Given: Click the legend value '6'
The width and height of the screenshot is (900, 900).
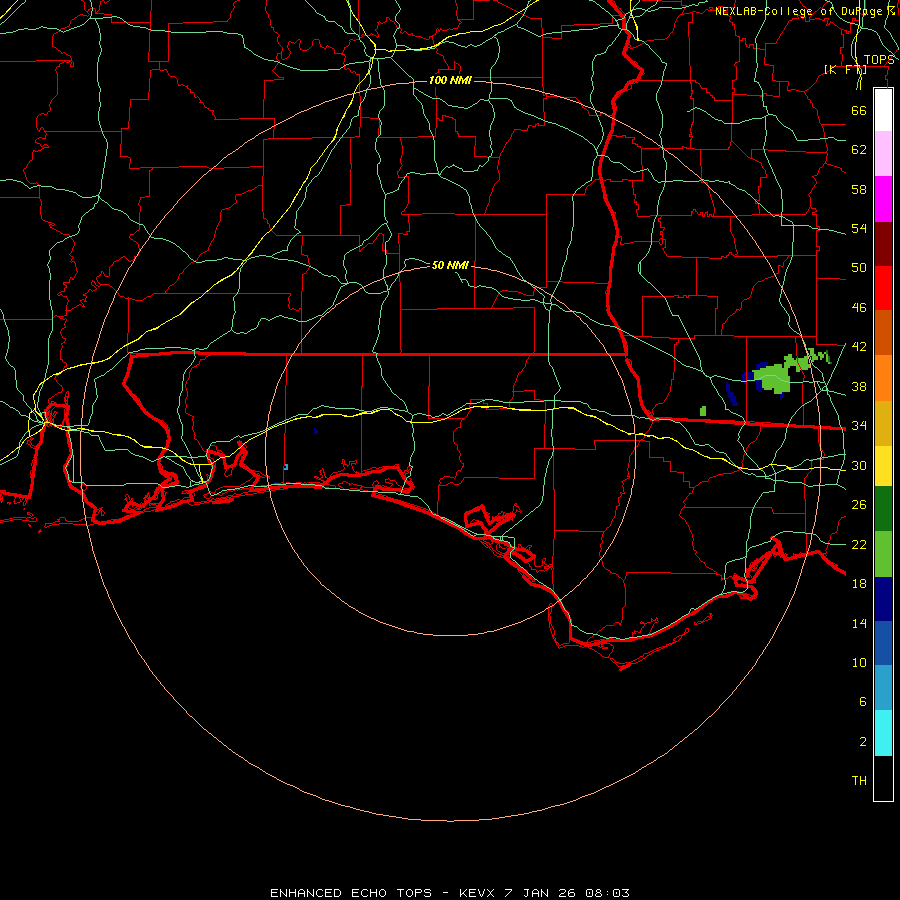Looking at the screenshot, I should coord(862,702).
